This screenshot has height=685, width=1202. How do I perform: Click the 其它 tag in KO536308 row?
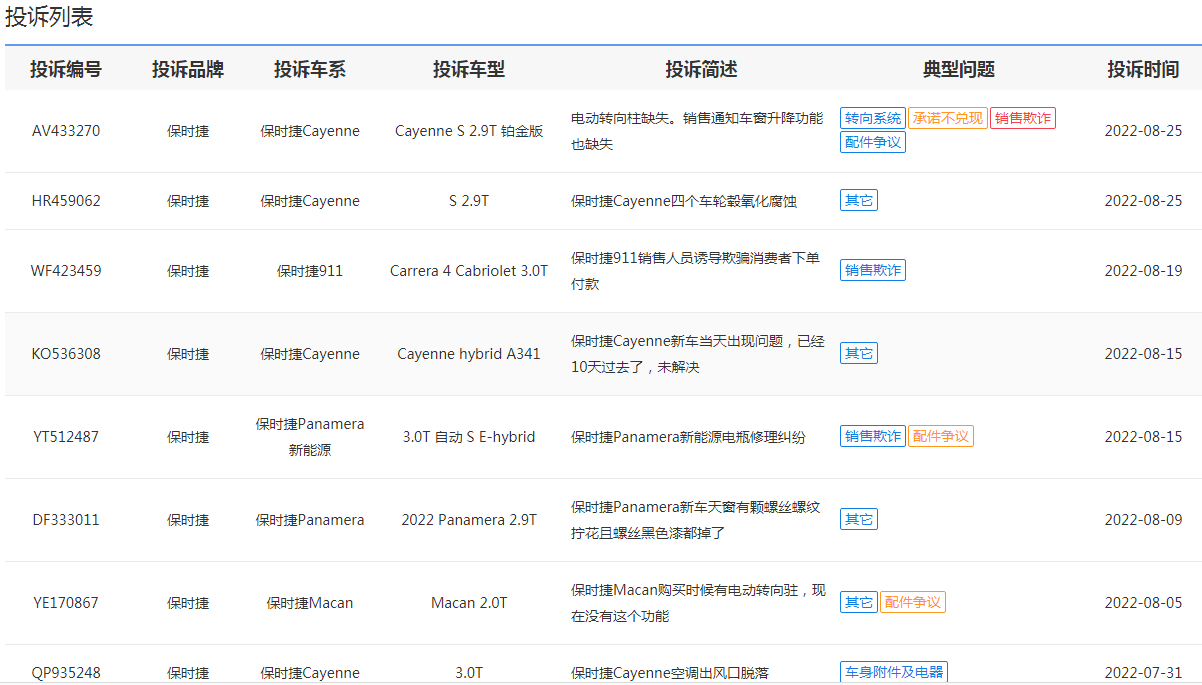click(x=859, y=353)
